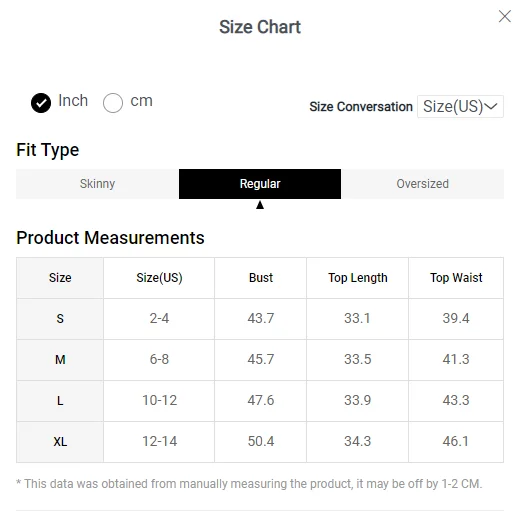Select the L size row label
Image resolution: width=527 pixels, height=512 pixels.
[x=60, y=401]
